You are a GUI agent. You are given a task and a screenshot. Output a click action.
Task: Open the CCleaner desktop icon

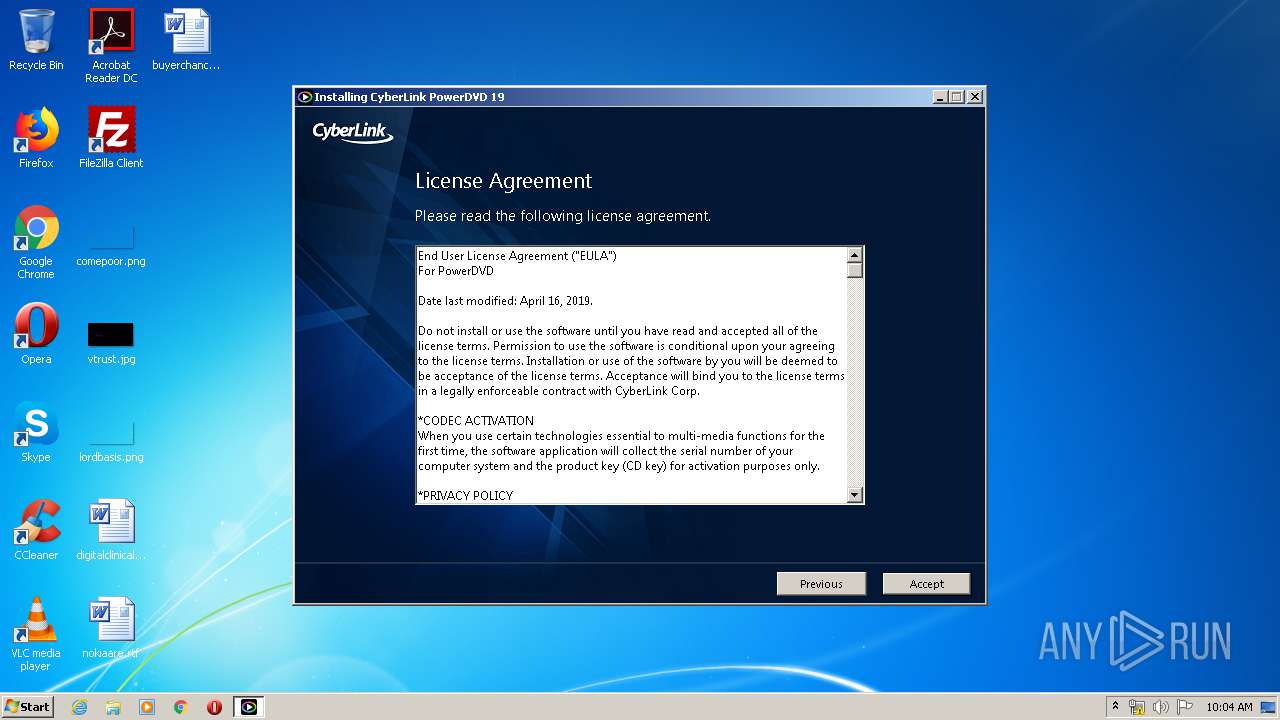point(36,530)
